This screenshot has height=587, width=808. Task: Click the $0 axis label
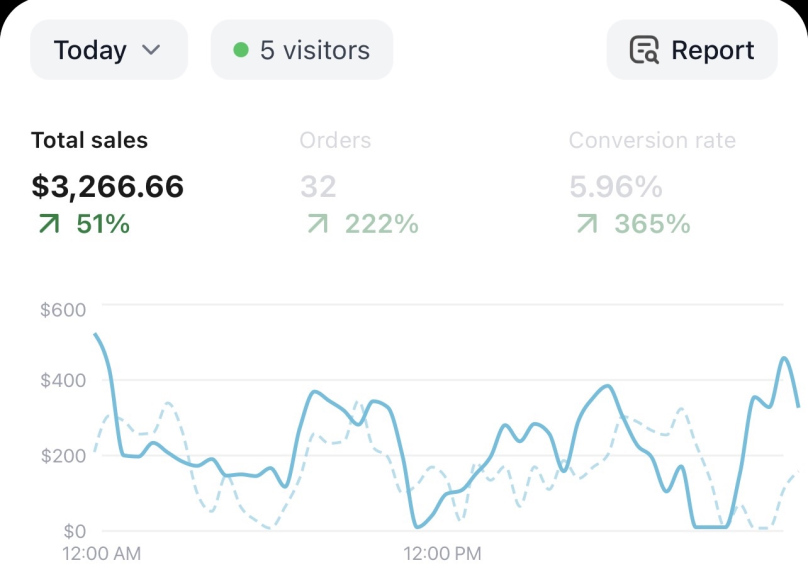tap(74, 531)
